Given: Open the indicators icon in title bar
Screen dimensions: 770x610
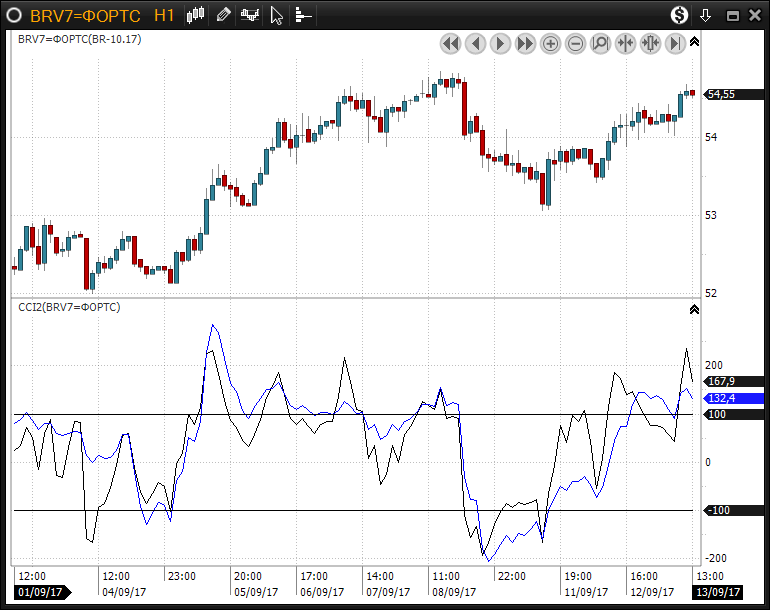Looking at the screenshot, I should [x=250, y=15].
